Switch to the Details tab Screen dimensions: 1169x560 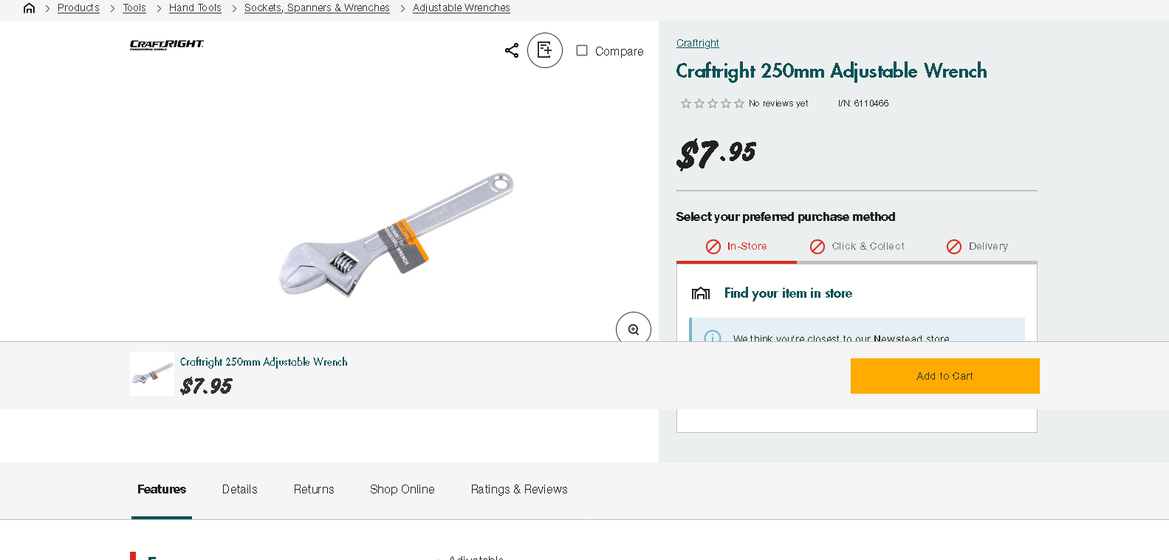[240, 489]
